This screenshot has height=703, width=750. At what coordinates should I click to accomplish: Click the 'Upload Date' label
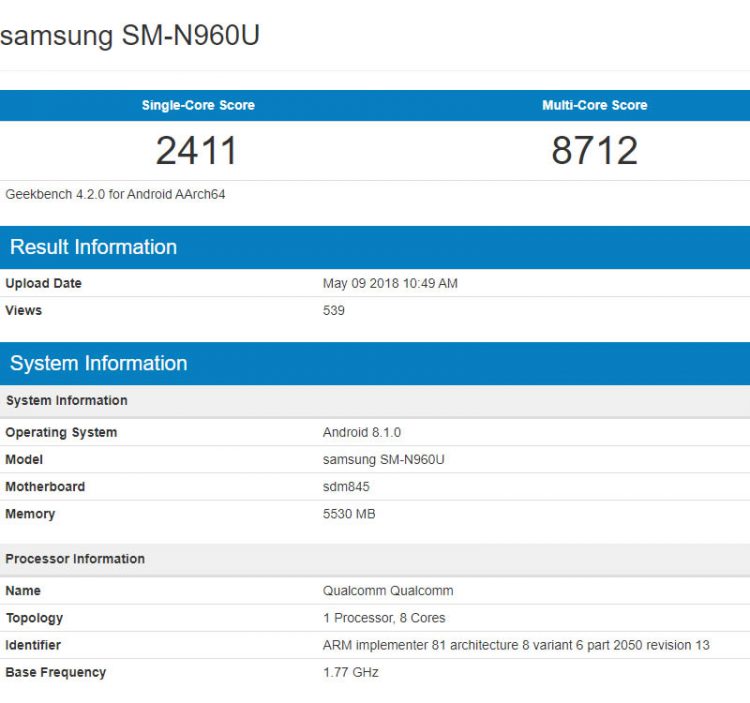pyautogui.click(x=44, y=283)
